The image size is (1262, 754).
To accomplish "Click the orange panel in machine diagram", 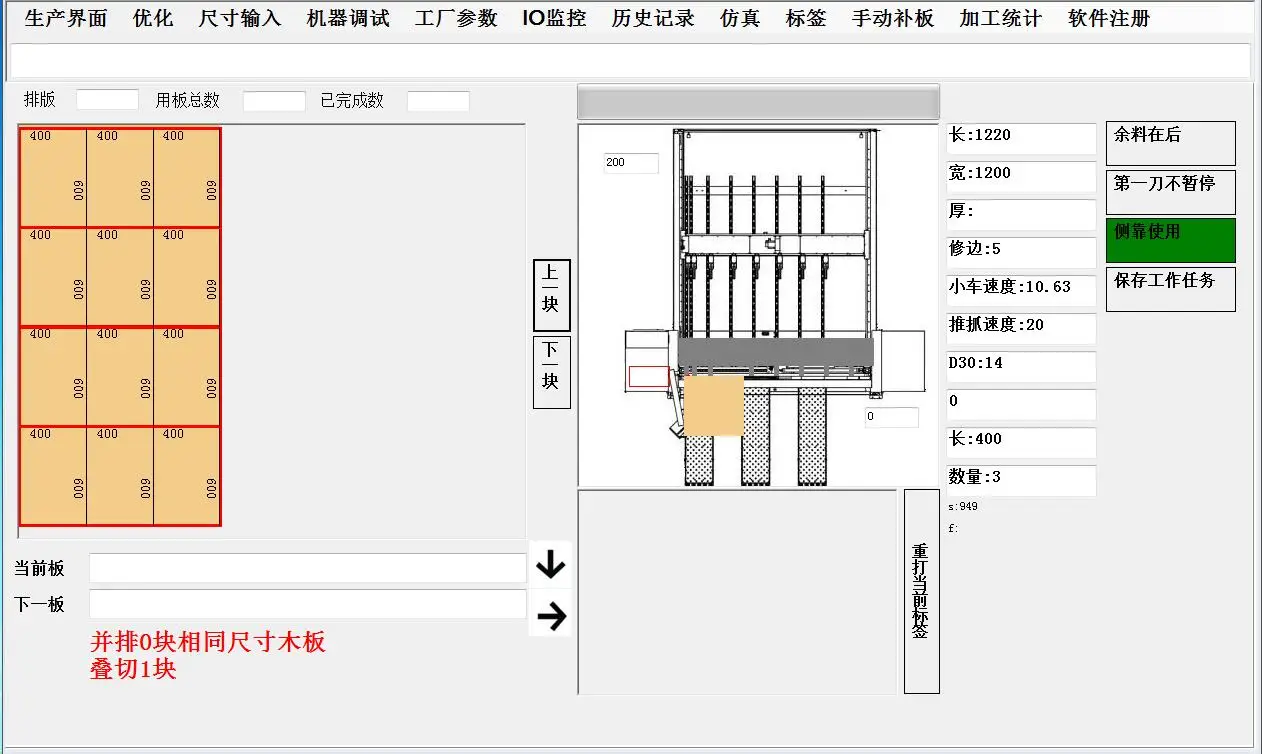I will point(713,405).
